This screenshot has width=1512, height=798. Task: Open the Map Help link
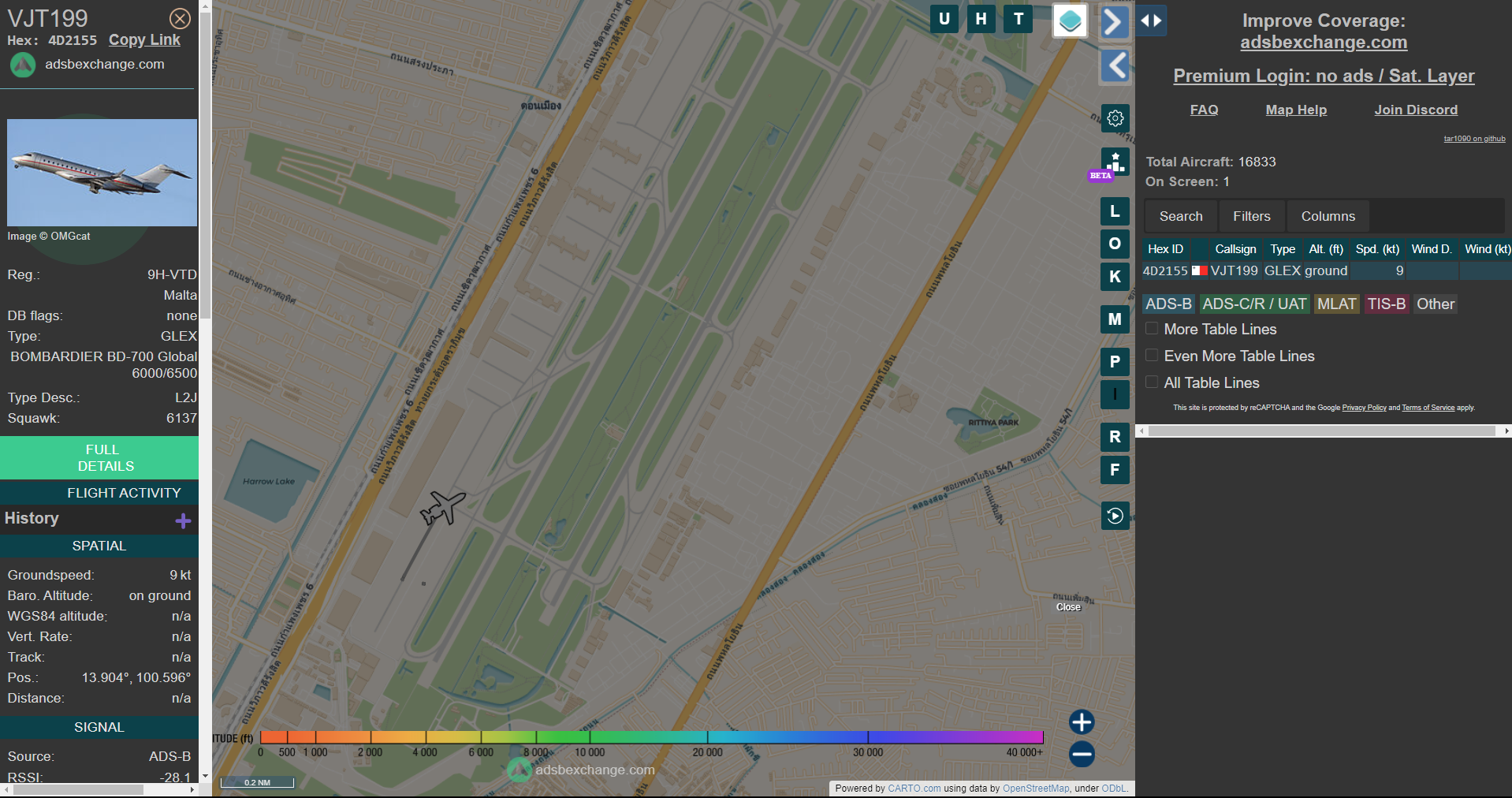tap(1296, 110)
